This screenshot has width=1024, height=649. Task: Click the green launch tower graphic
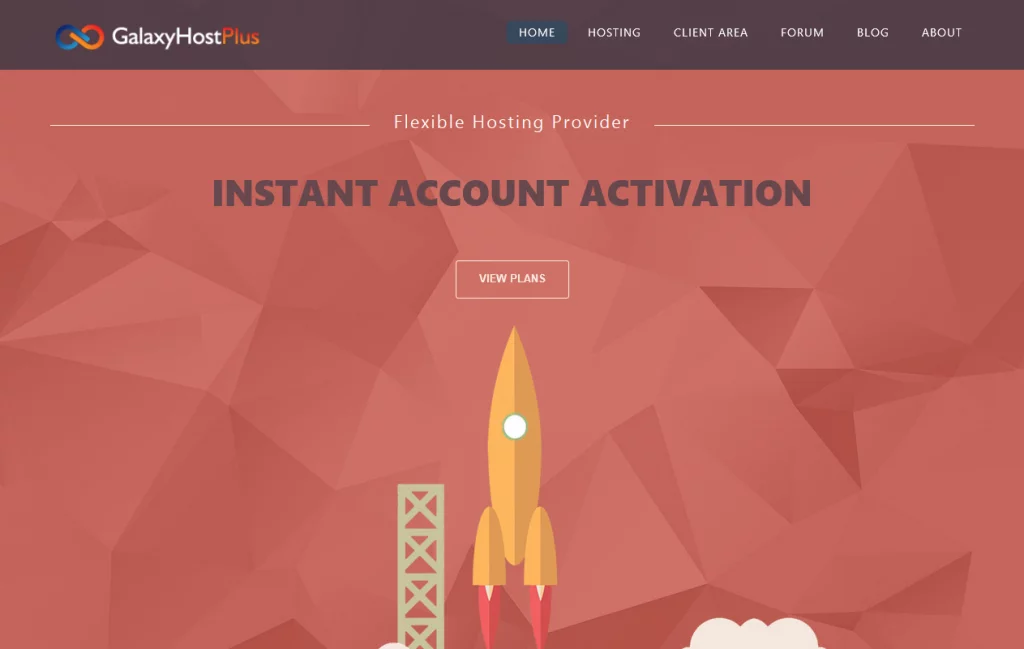(x=421, y=566)
